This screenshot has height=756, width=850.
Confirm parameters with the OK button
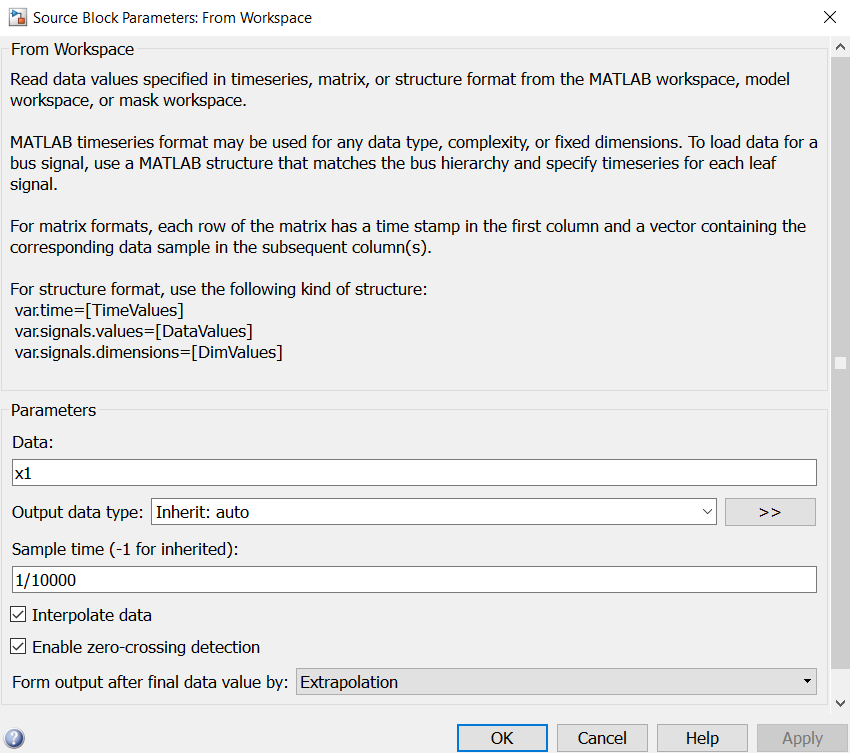(502, 738)
